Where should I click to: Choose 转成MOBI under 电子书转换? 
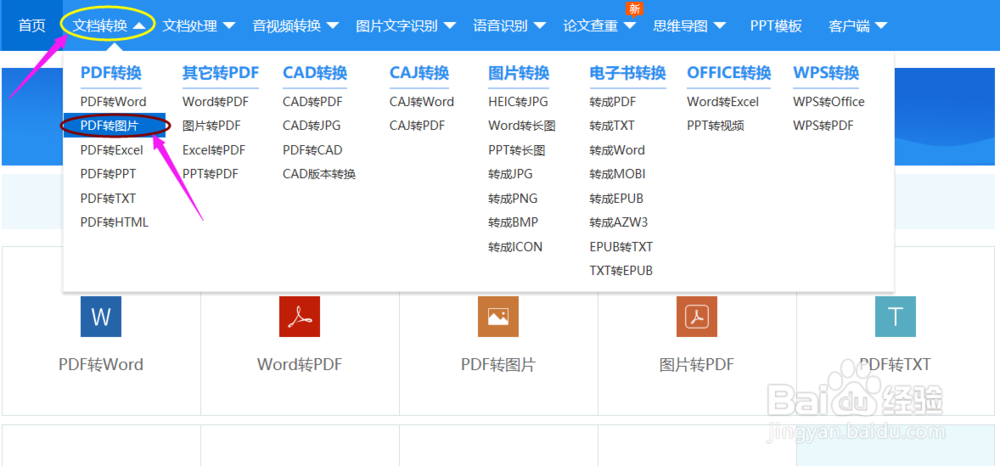point(617,174)
